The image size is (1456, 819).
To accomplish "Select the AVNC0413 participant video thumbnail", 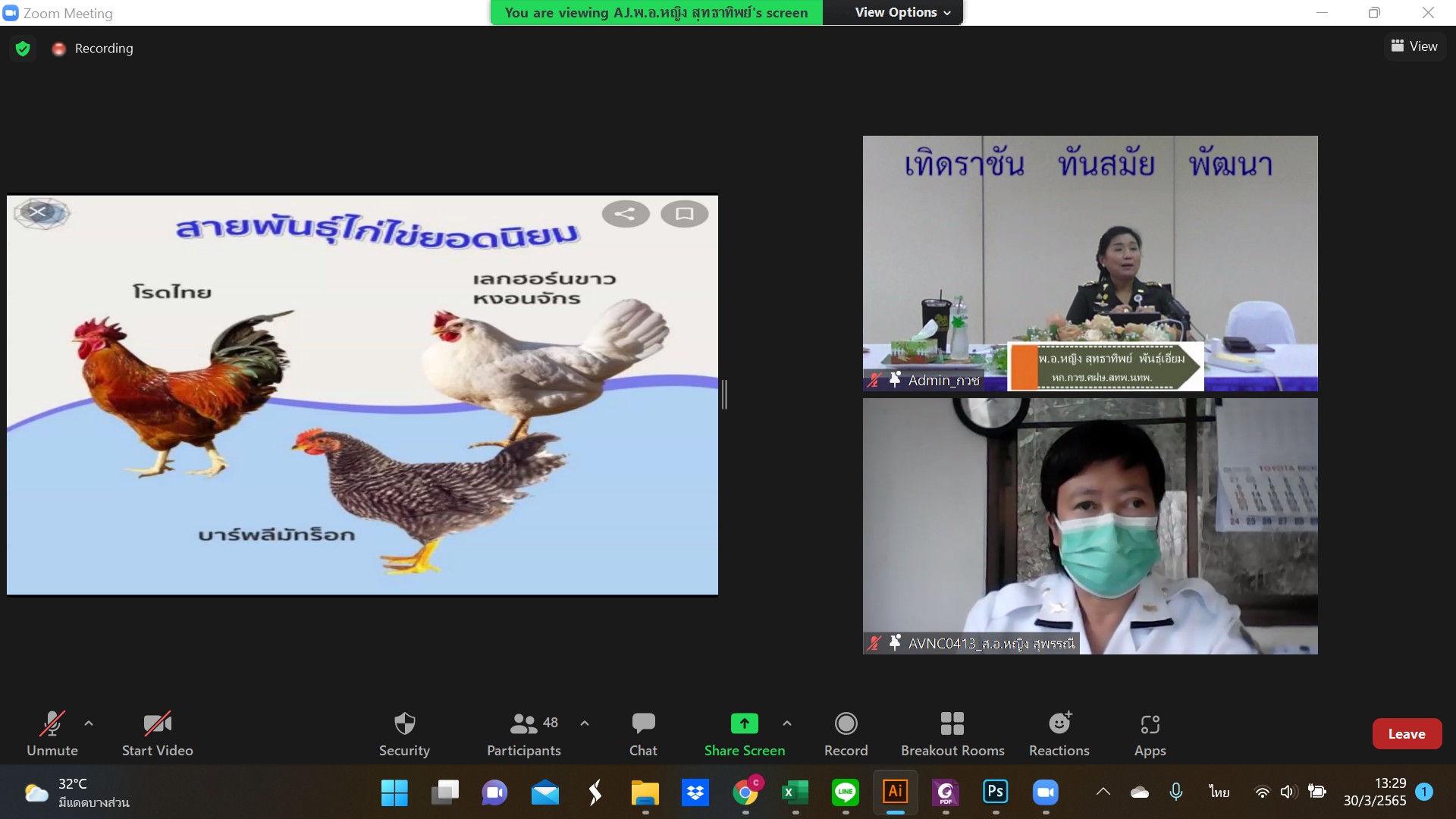I will tap(1090, 526).
